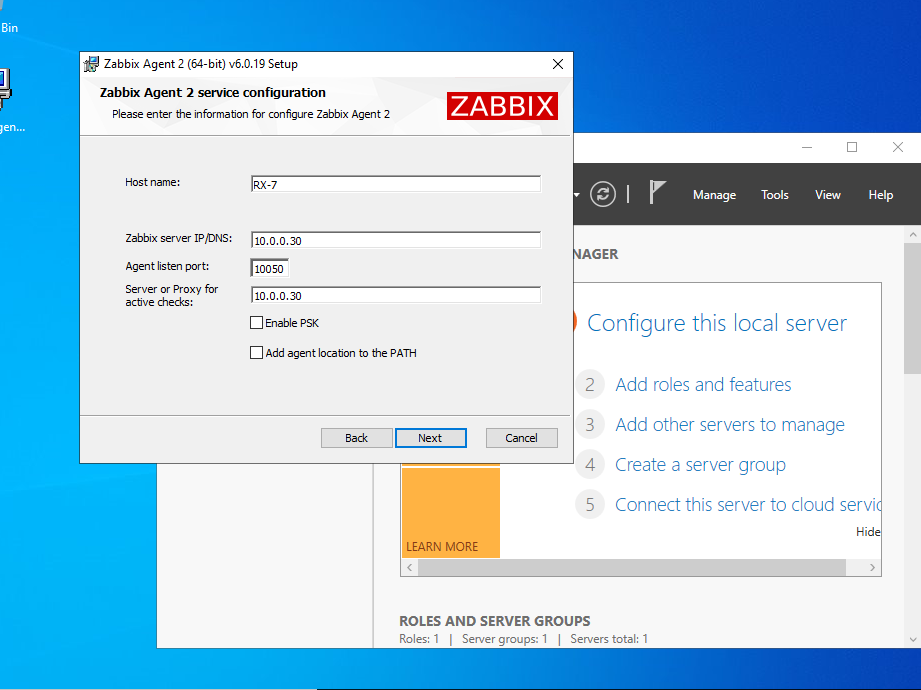The width and height of the screenshot is (921, 690).
Task: Click the installer icon in the dialog title bar
Action: click(89, 63)
